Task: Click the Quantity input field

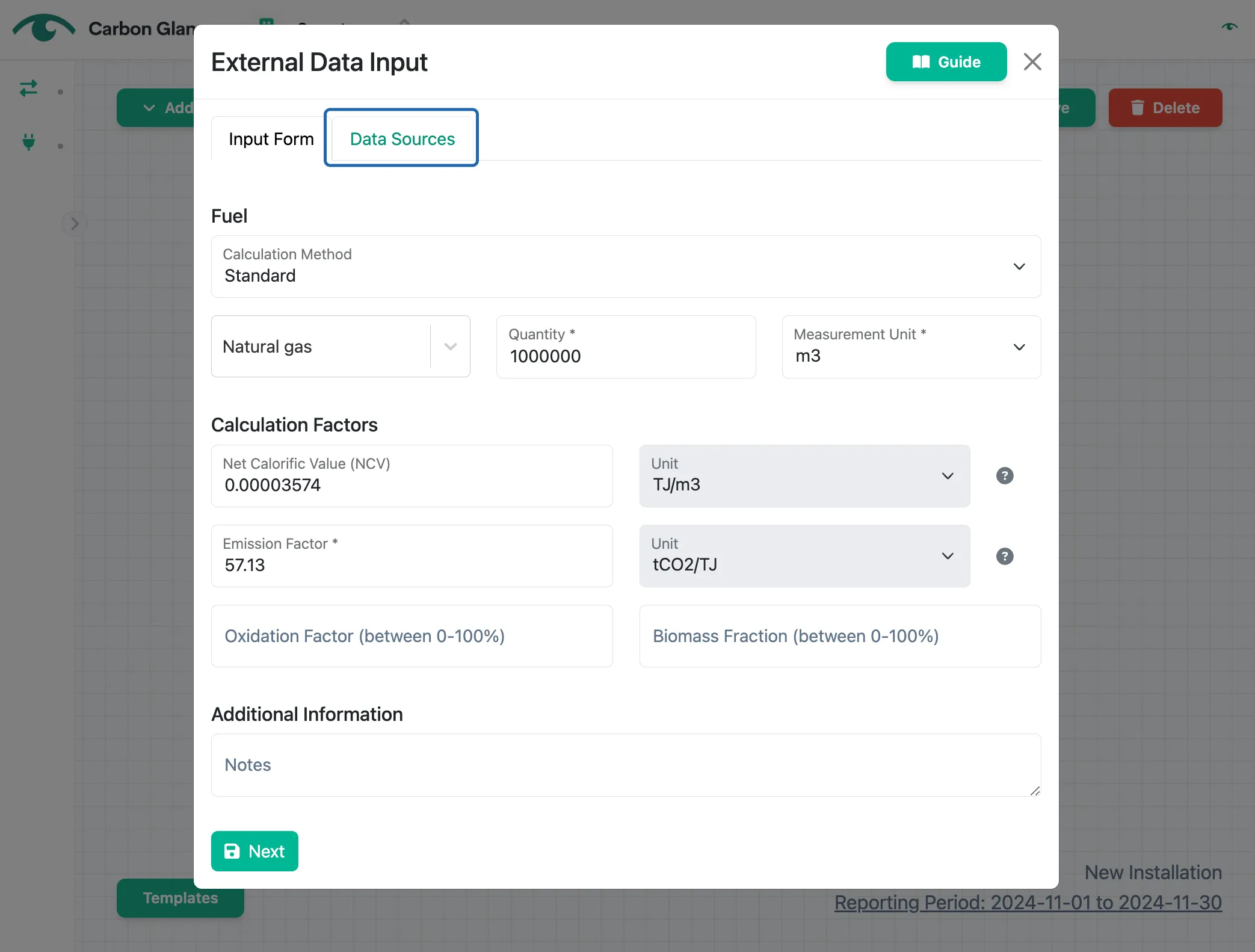Action: (626, 347)
